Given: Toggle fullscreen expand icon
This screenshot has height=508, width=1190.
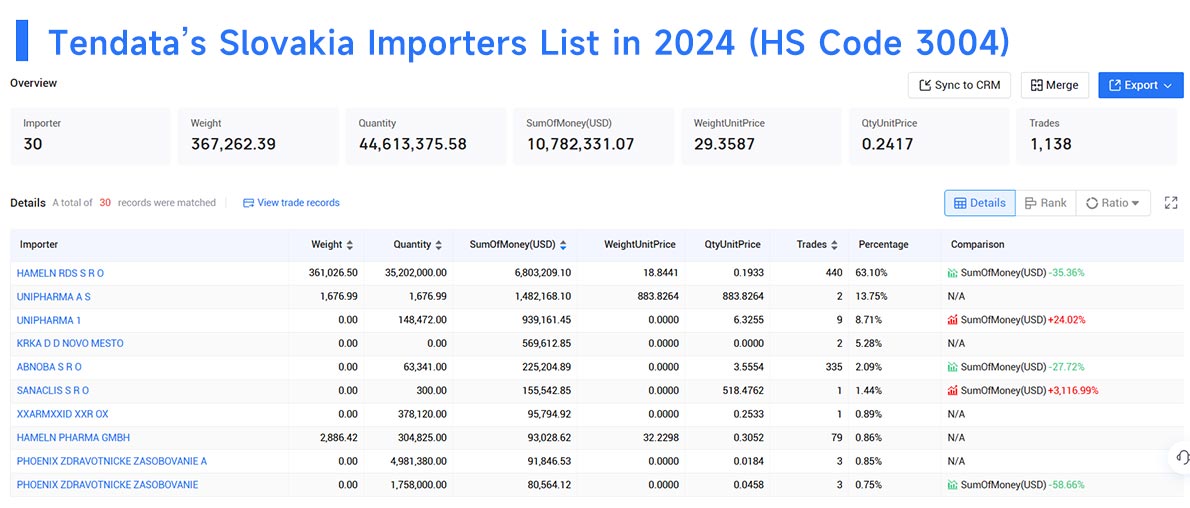Looking at the screenshot, I should pyautogui.click(x=1171, y=203).
